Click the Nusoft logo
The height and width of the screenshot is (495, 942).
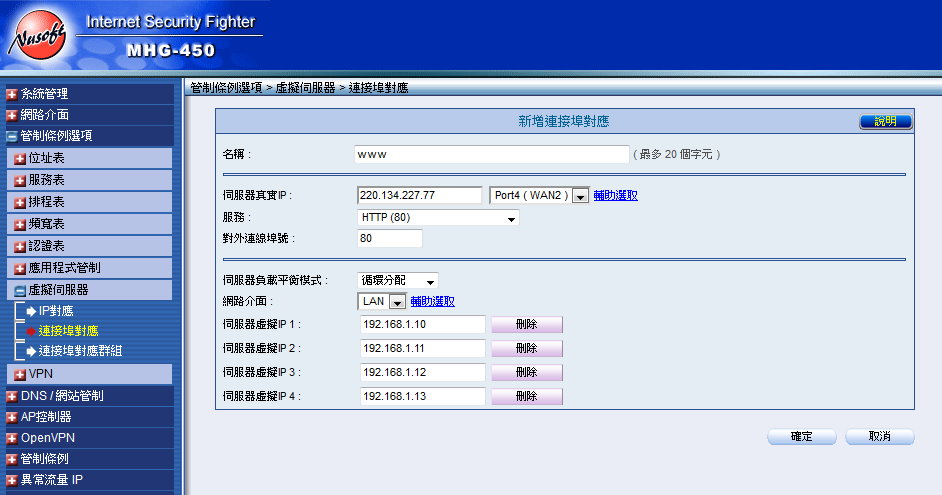(36, 38)
